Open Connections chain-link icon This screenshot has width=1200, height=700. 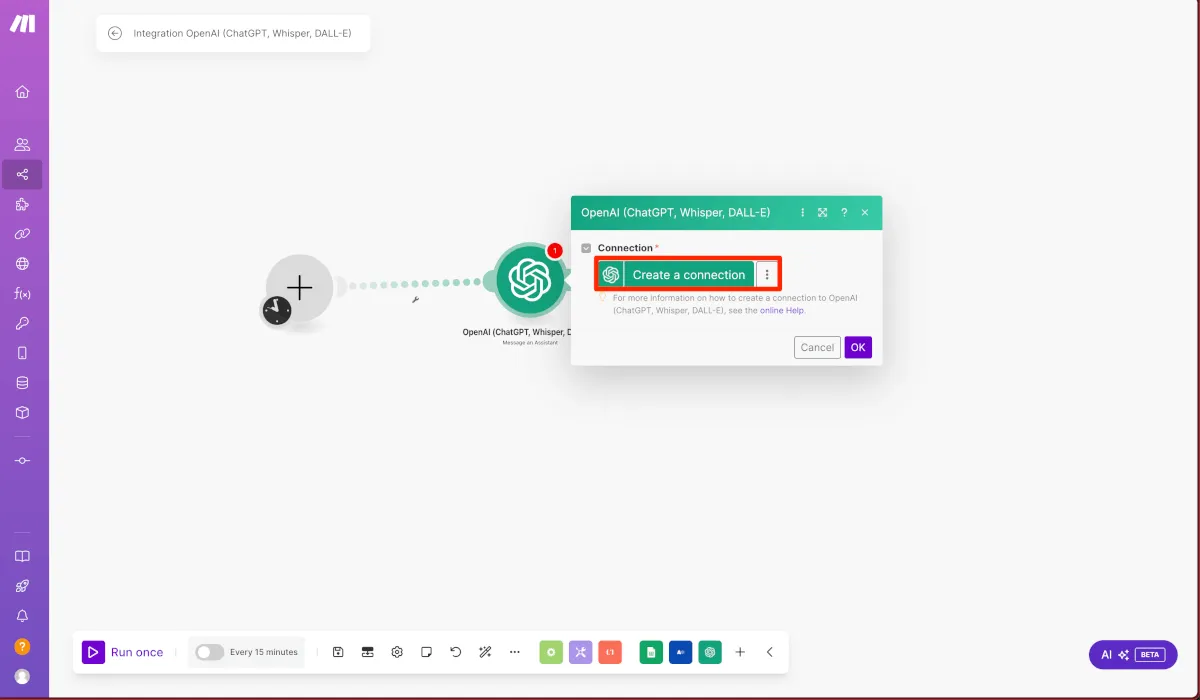(x=22, y=234)
